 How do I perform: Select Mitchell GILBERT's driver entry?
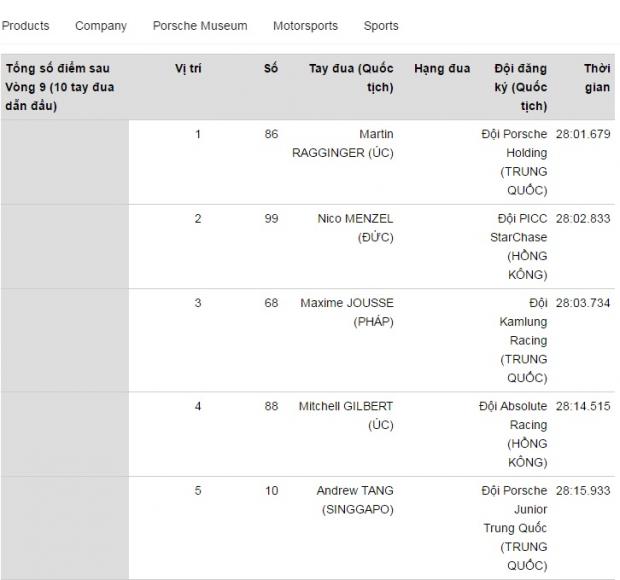(346, 415)
